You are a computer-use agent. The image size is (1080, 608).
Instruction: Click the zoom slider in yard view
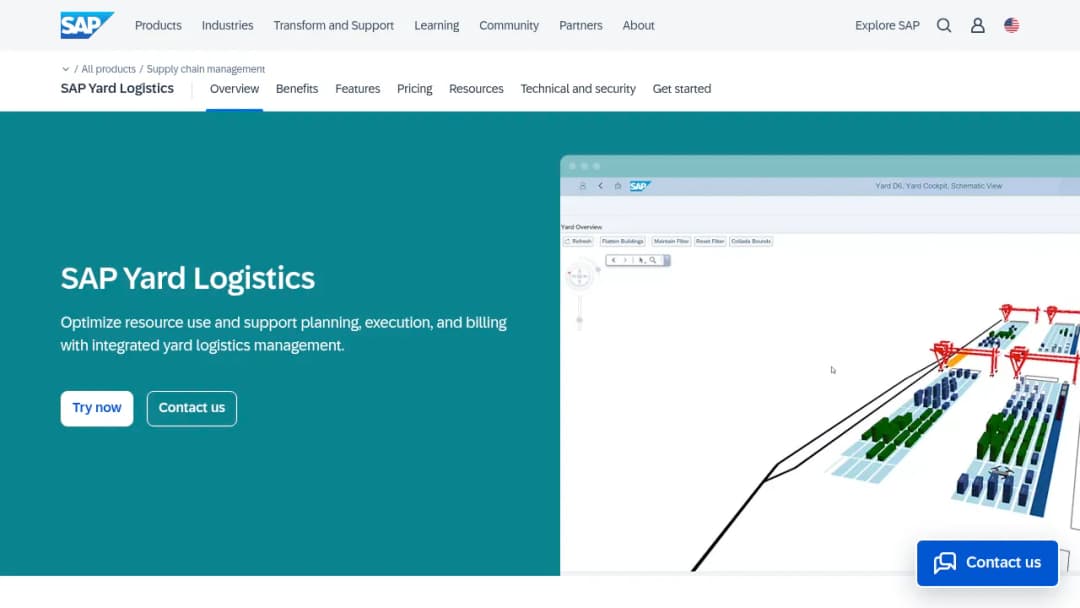point(579,311)
